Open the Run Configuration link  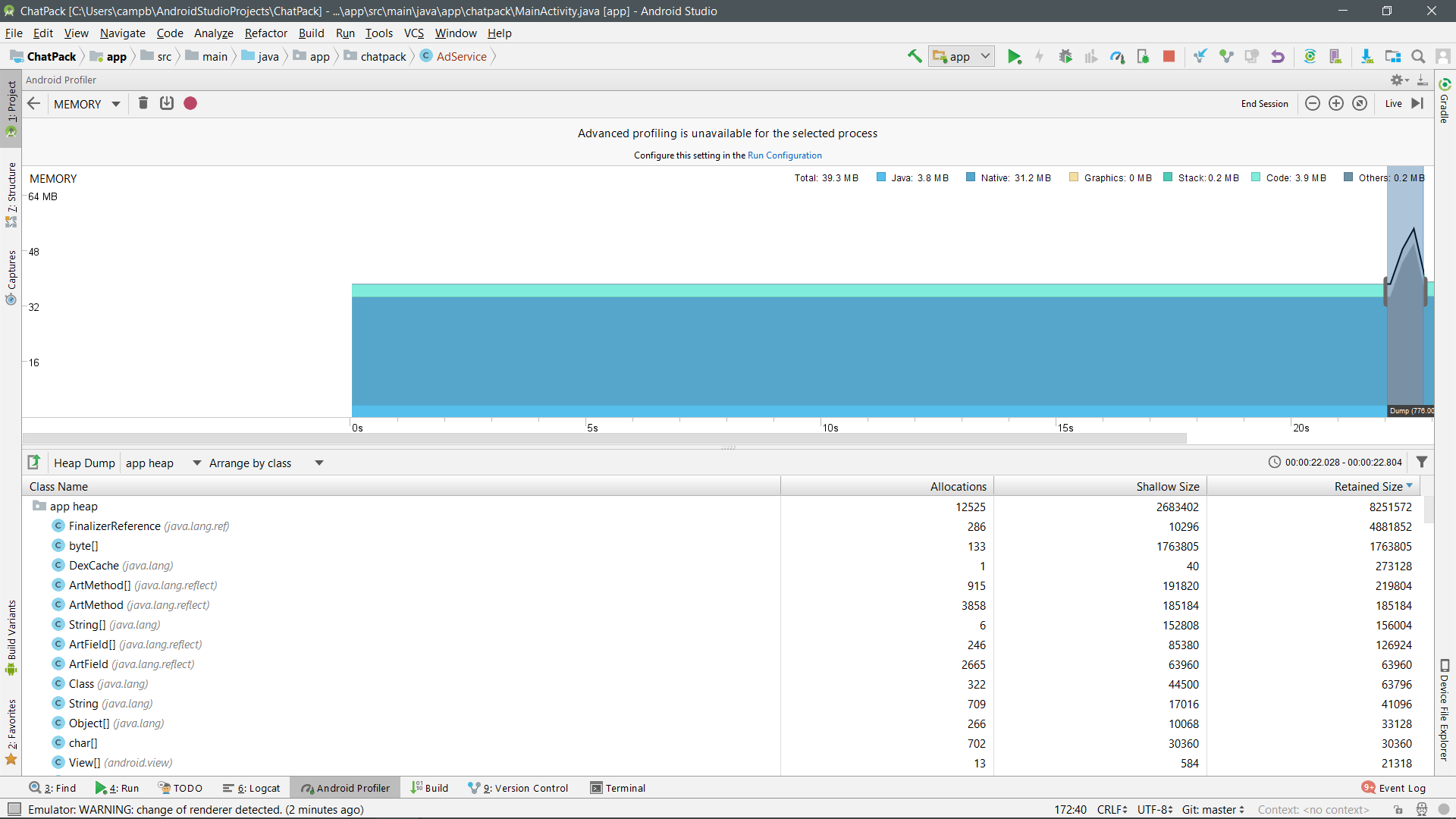click(x=784, y=155)
